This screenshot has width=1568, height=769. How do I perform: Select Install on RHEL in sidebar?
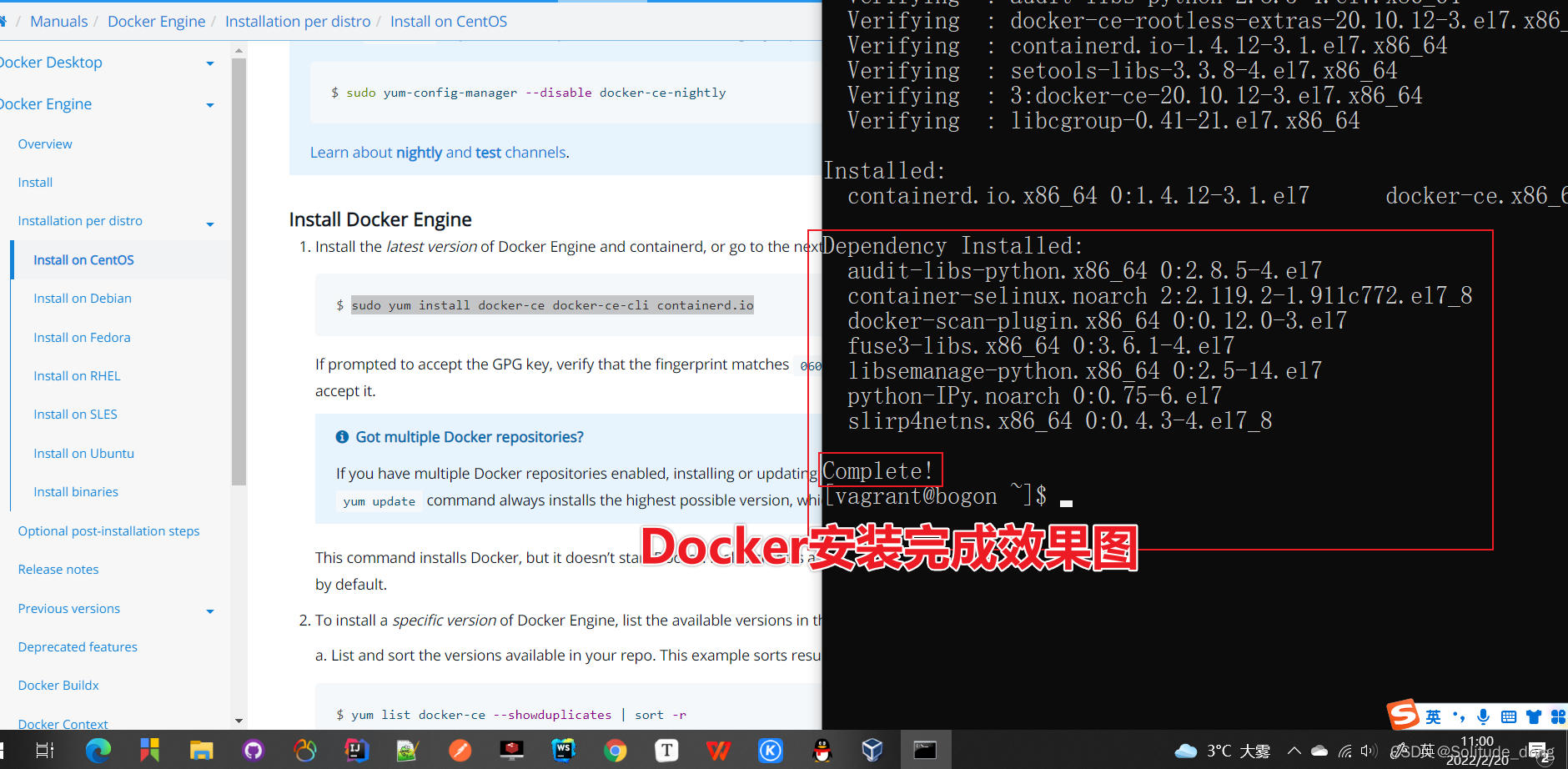77,375
